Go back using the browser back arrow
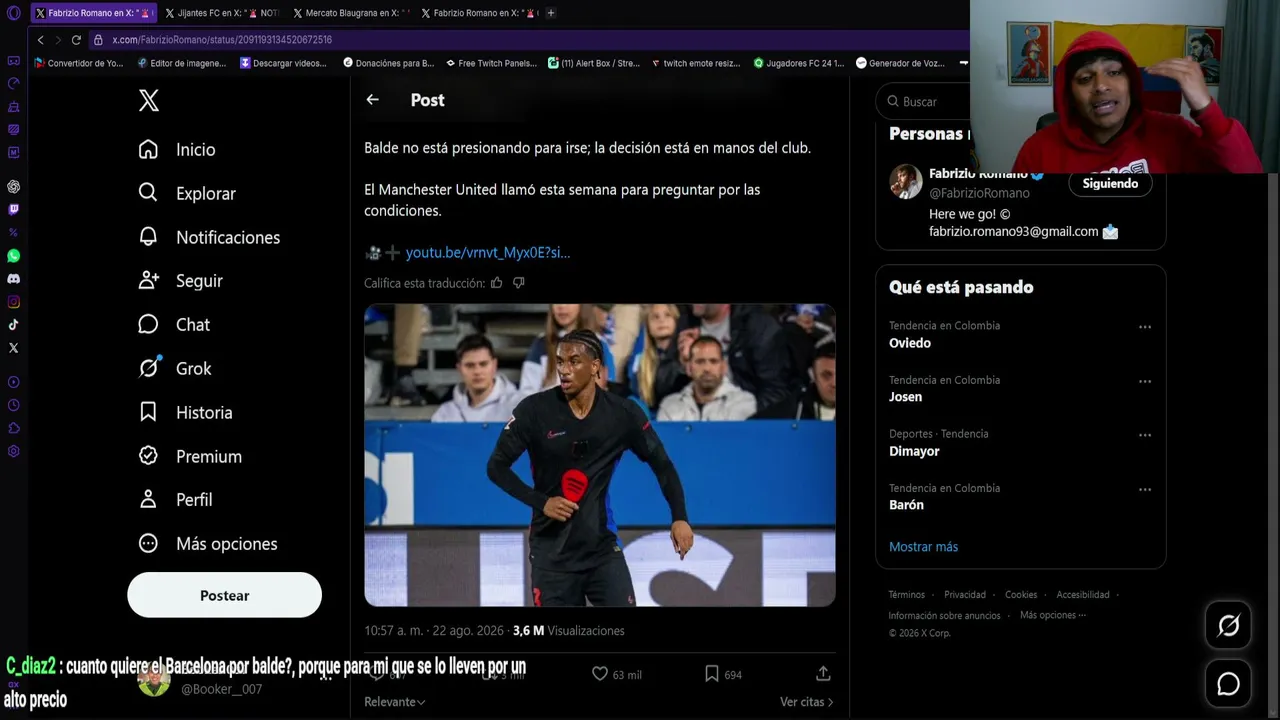The height and width of the screenshot is (720, 1280). click(x=40, y=40)
